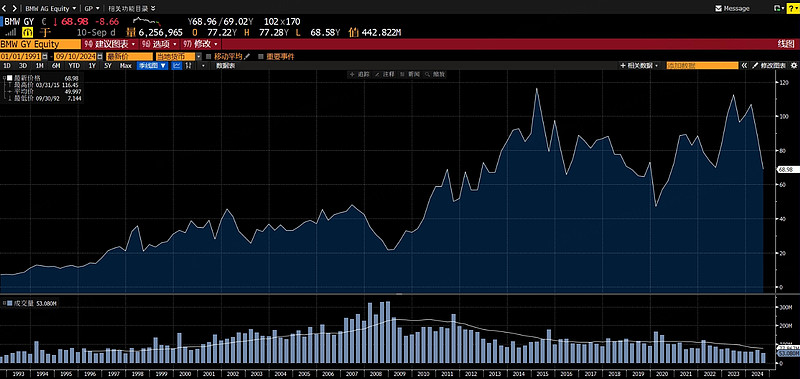Click the 442.822M value text

pos(381,33)
